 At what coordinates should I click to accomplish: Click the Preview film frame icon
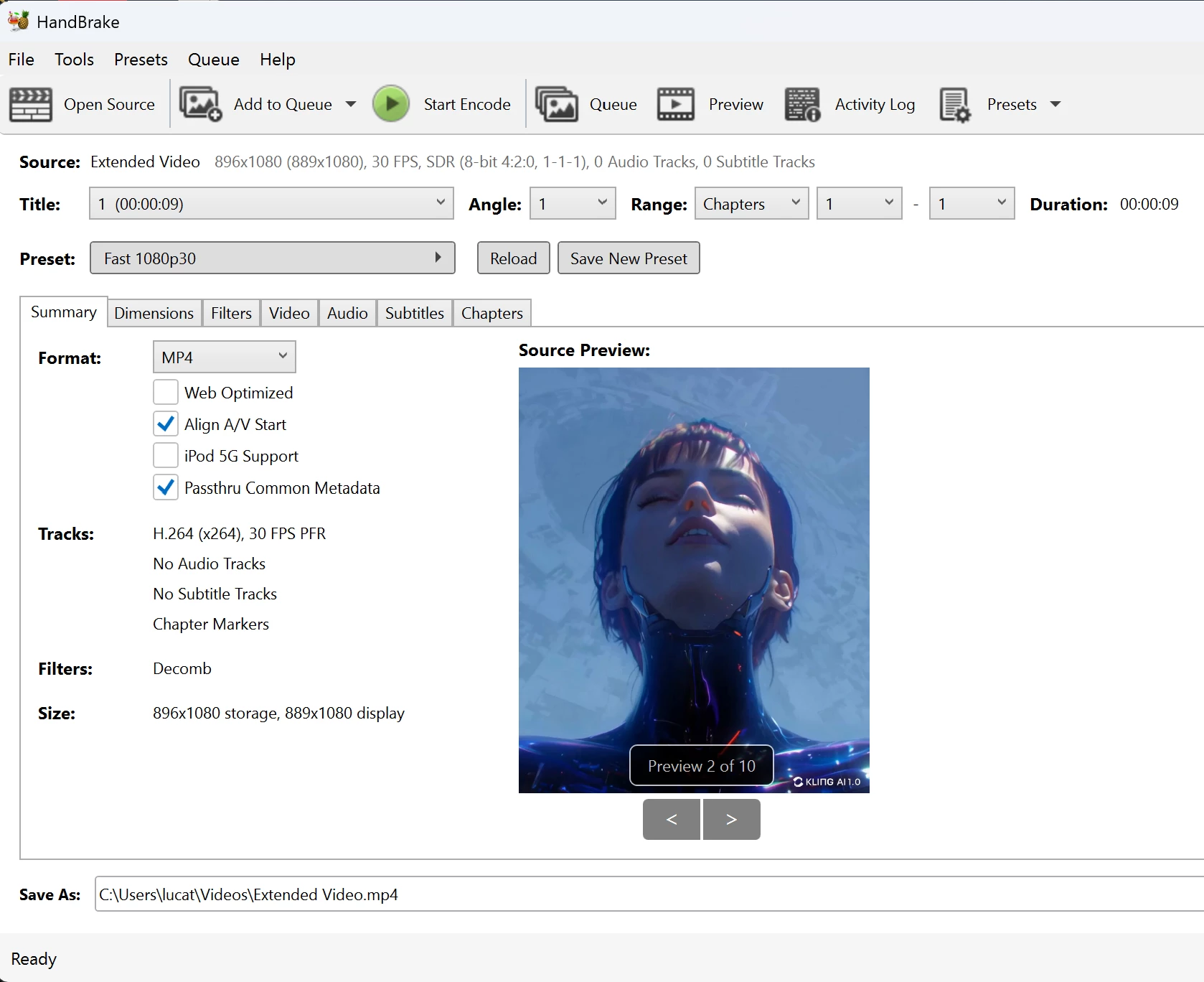[x=676, y=105]
